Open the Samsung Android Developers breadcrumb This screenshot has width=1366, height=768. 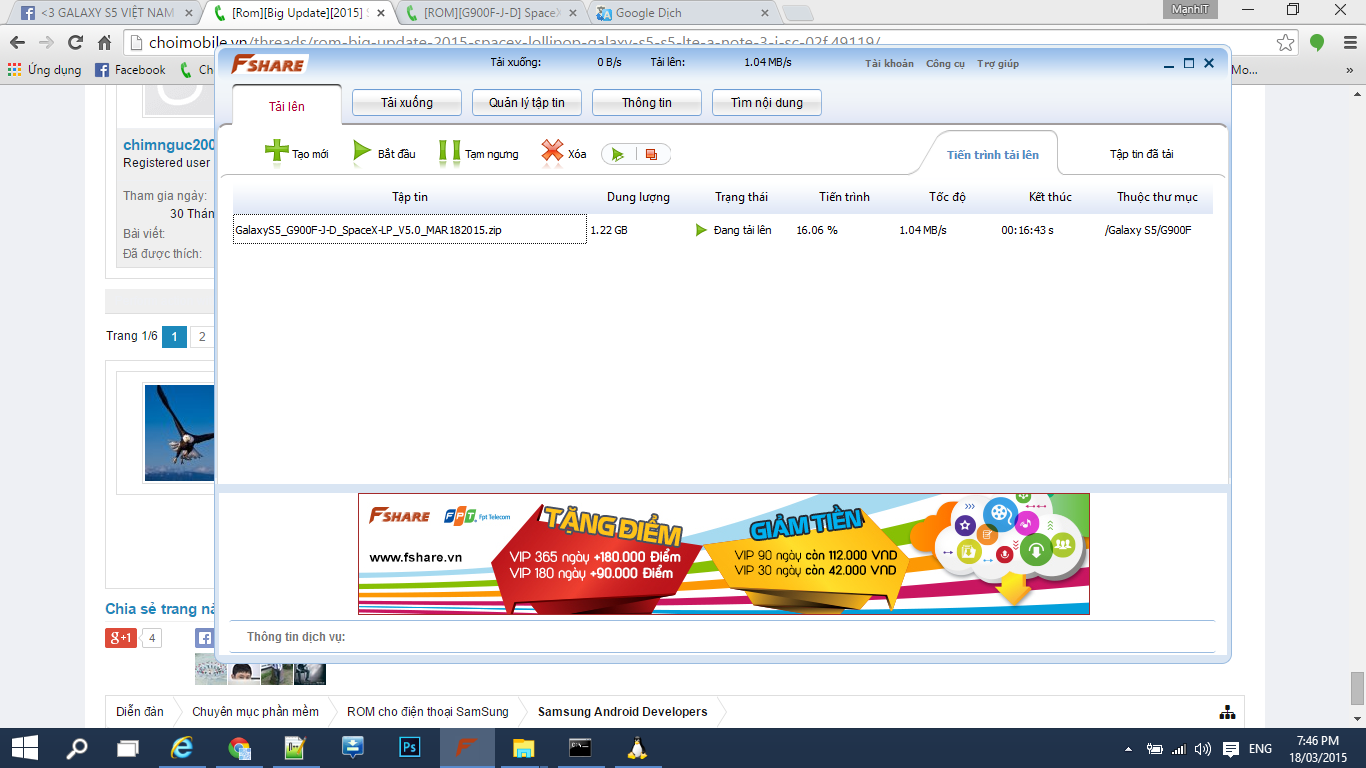[622, 712]
